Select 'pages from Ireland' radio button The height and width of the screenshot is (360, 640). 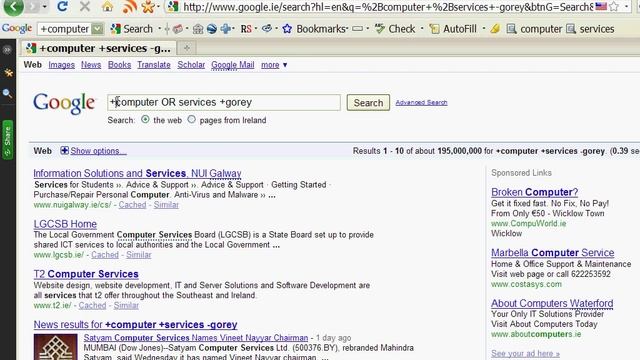191,120
